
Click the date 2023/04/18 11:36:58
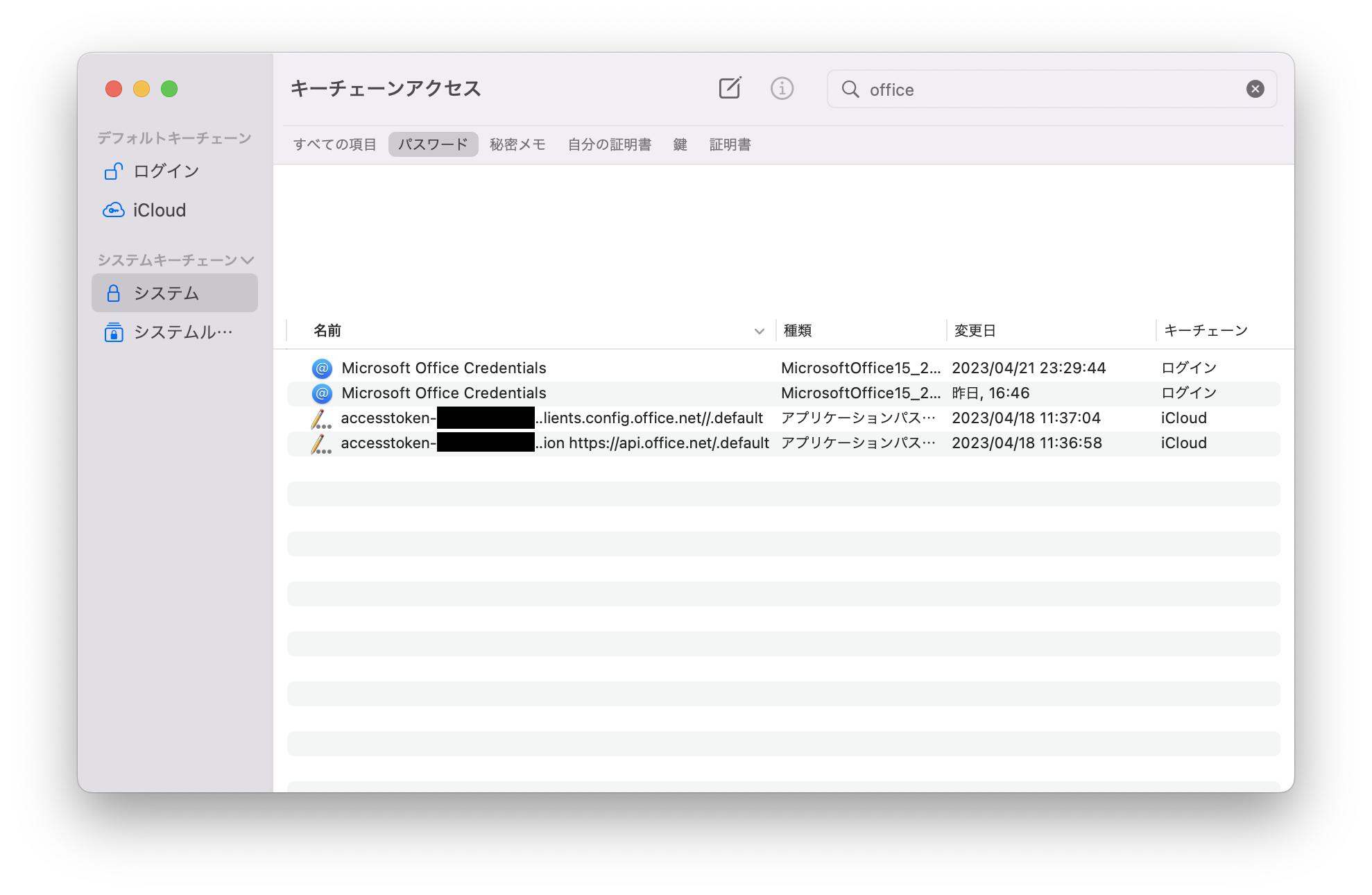[x=1027, y=443]
